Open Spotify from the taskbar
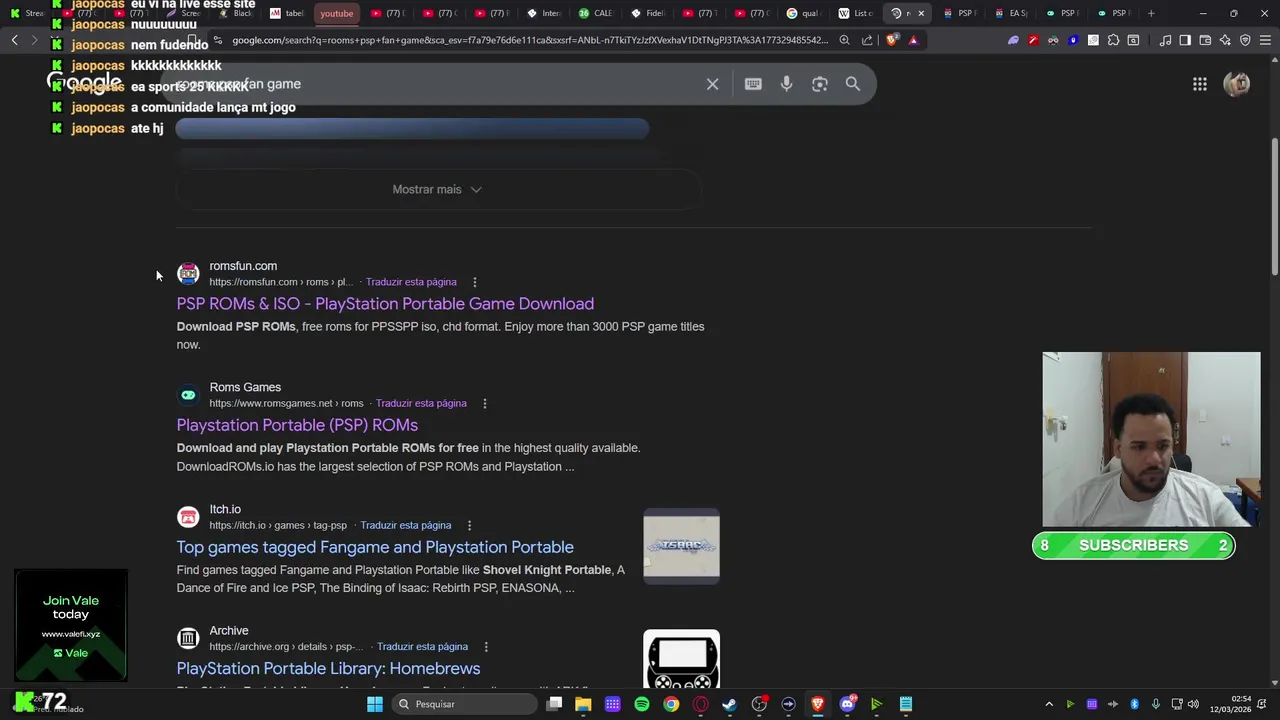The width and height of the screenshot is (1280, 720). (x=642, y=704)
